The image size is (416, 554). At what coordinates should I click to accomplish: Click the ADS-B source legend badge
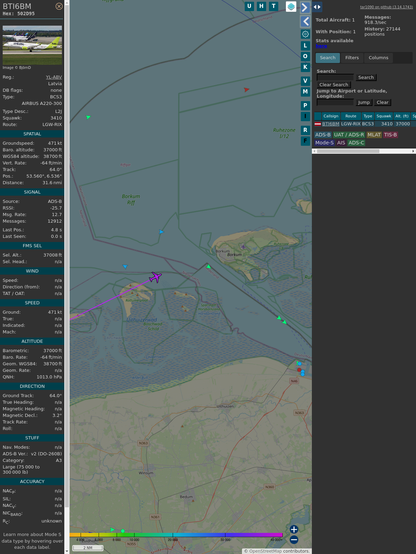tap(323, 135)
